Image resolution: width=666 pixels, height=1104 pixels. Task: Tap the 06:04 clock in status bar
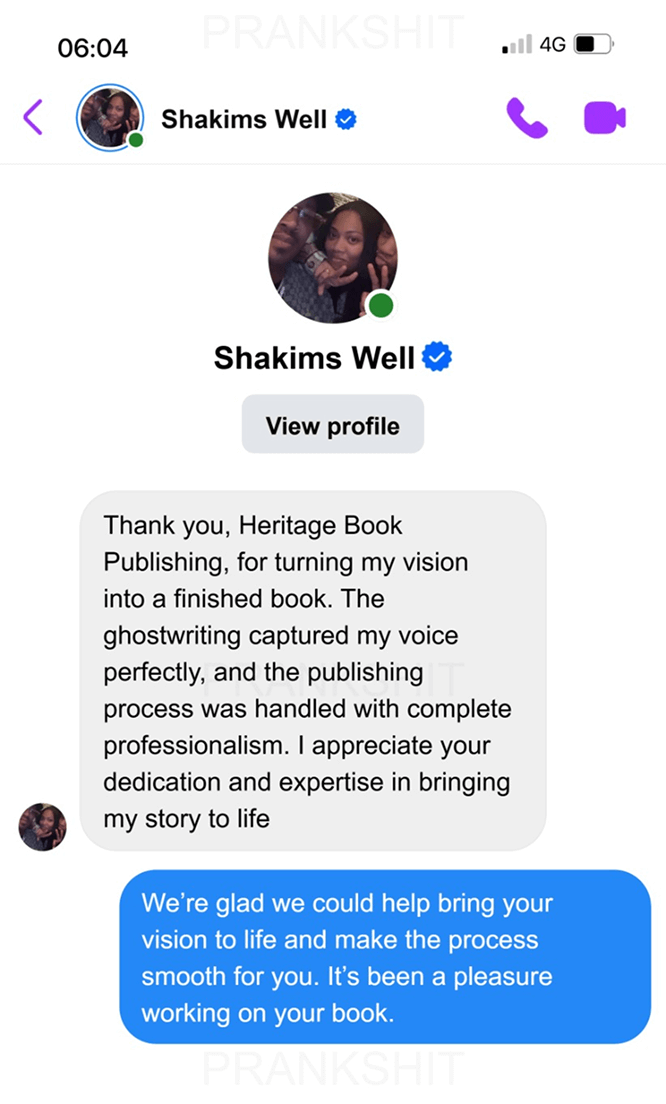pos(93,47)
